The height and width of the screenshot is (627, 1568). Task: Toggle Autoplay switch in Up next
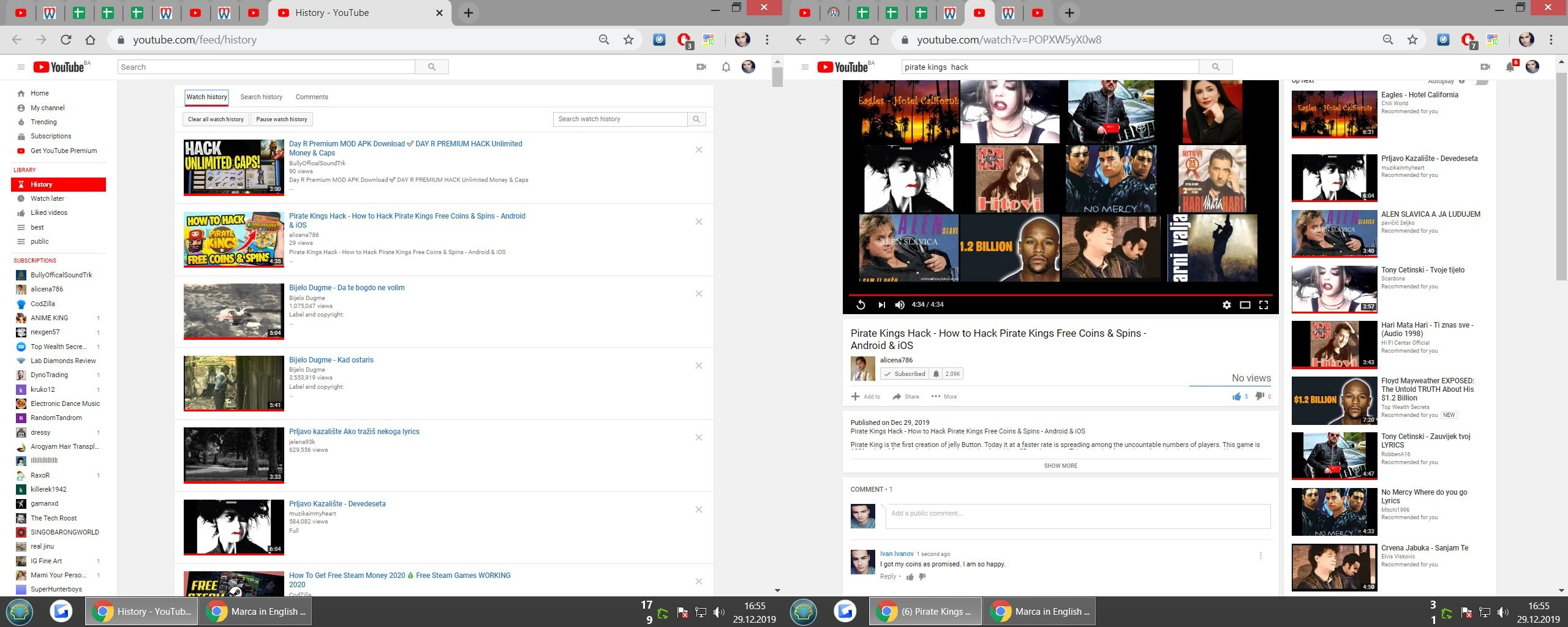pyautogui.click(x=1482, y=82)
